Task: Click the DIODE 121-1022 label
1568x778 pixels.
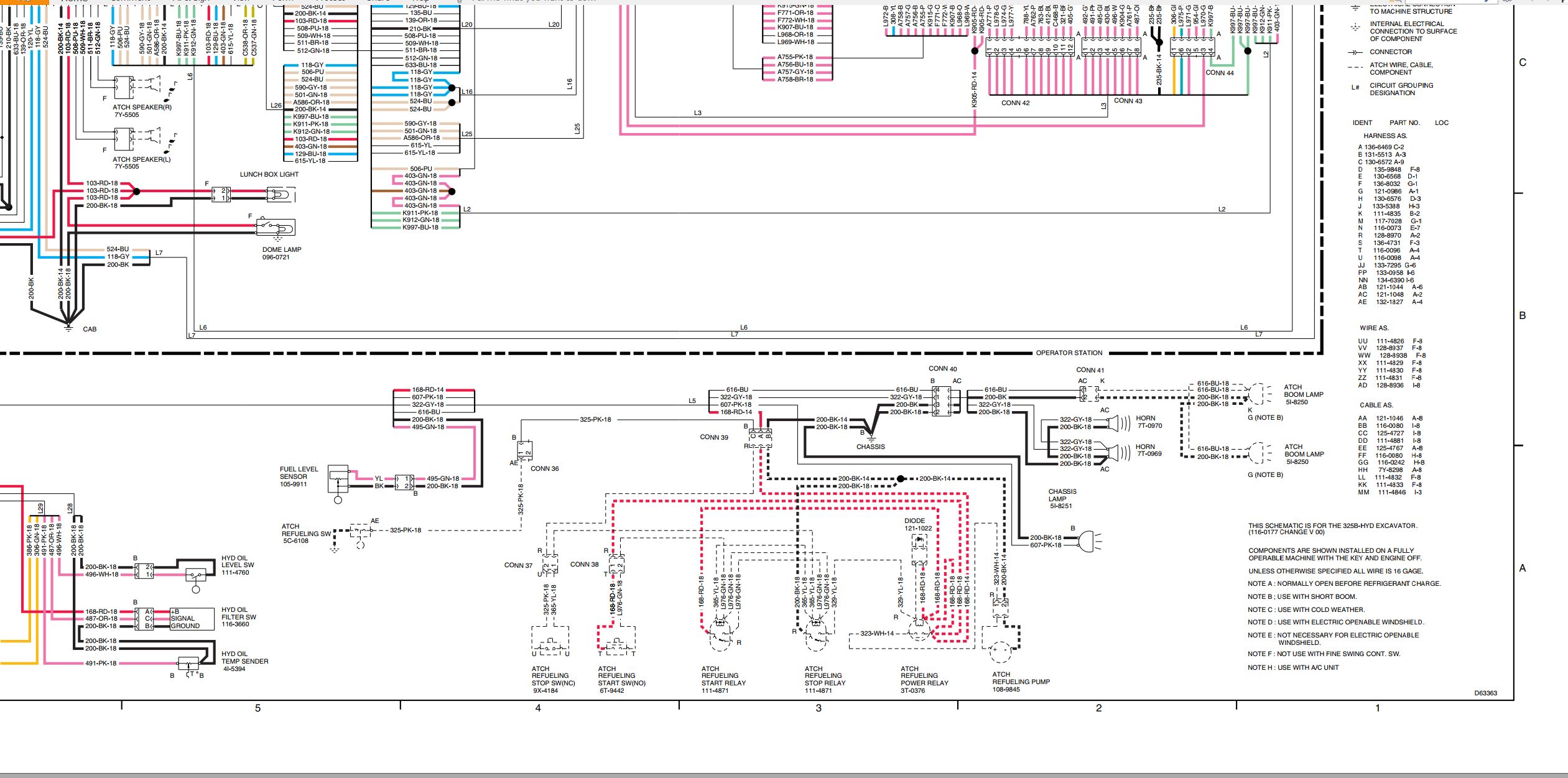Action: pyautogui.click(x=918, y=525)
